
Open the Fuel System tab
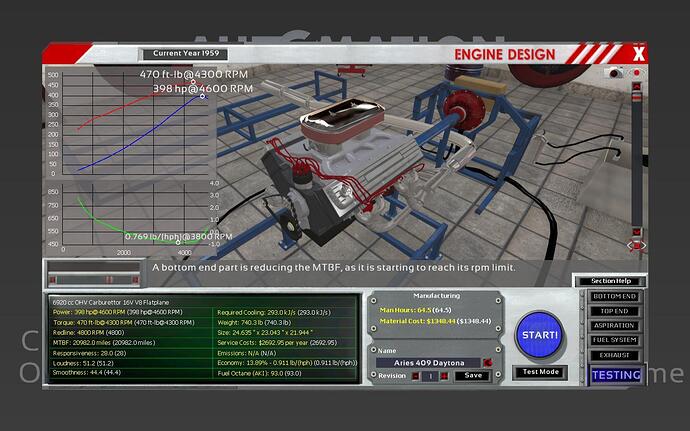pos(614,340)
